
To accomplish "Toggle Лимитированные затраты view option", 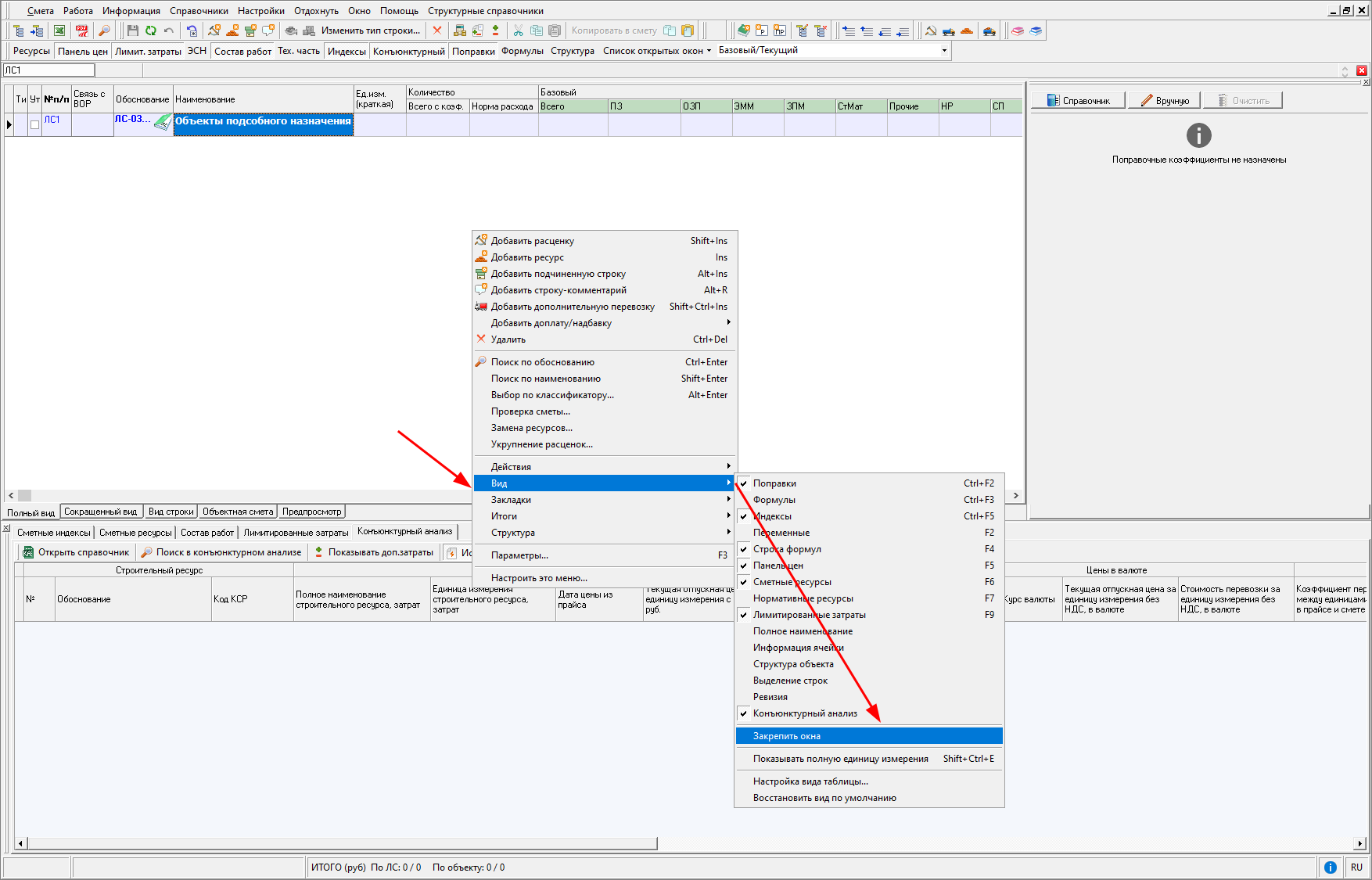I will tap(870, 615).
